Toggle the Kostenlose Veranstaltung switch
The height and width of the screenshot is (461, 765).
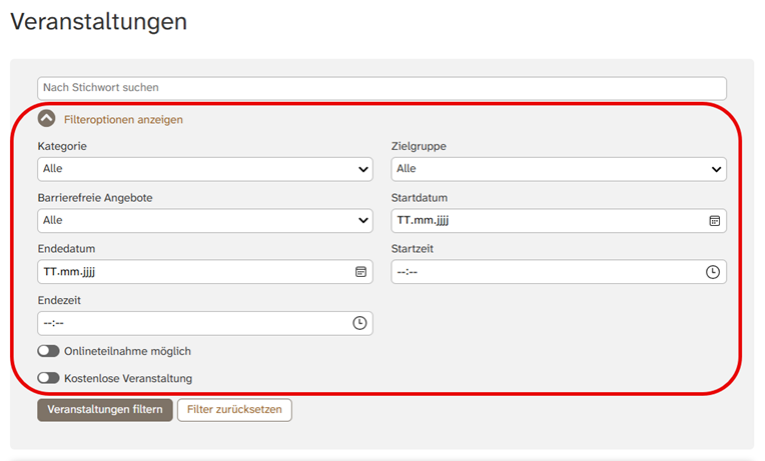click(48, 378)
